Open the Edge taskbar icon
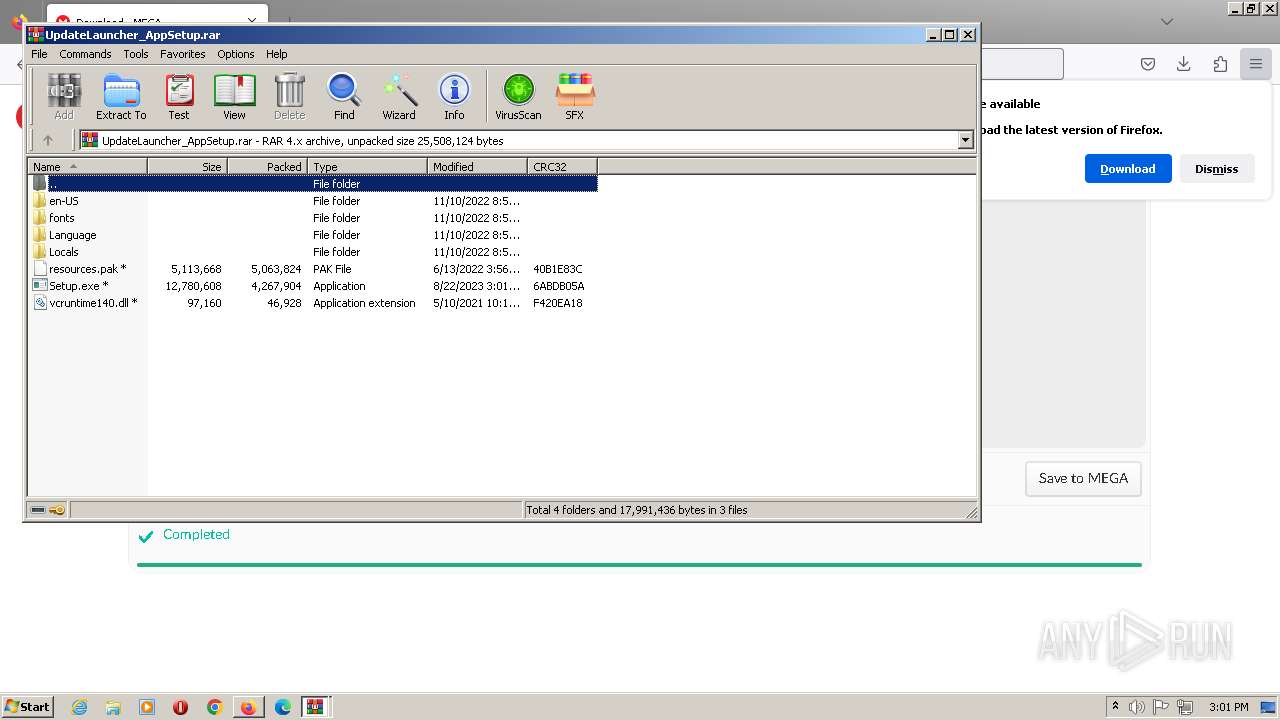 283,707
